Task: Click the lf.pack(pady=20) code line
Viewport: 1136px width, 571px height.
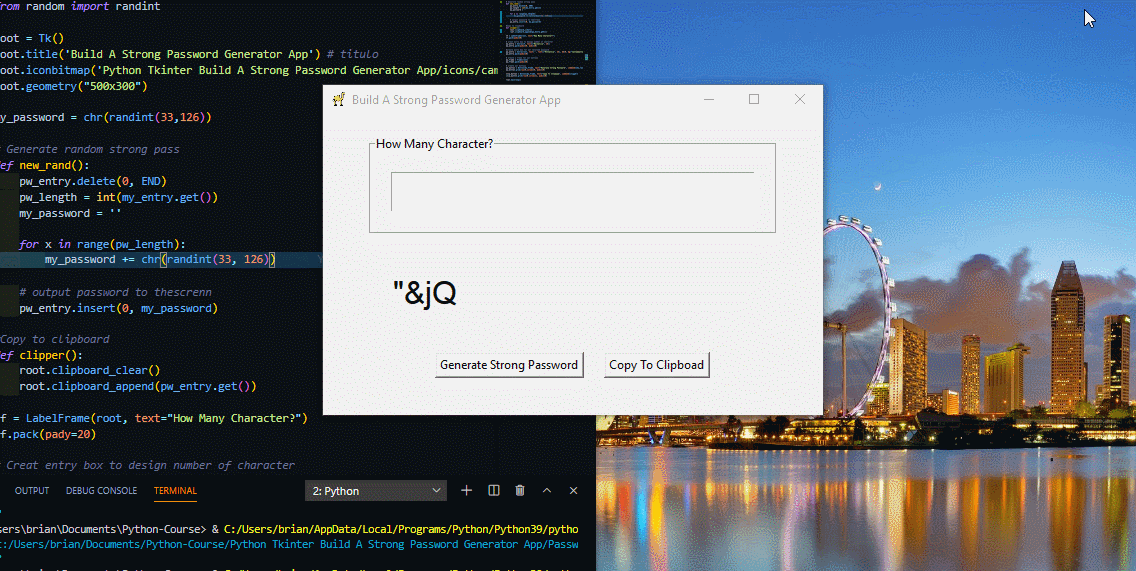Action: [x=48, y=434]
